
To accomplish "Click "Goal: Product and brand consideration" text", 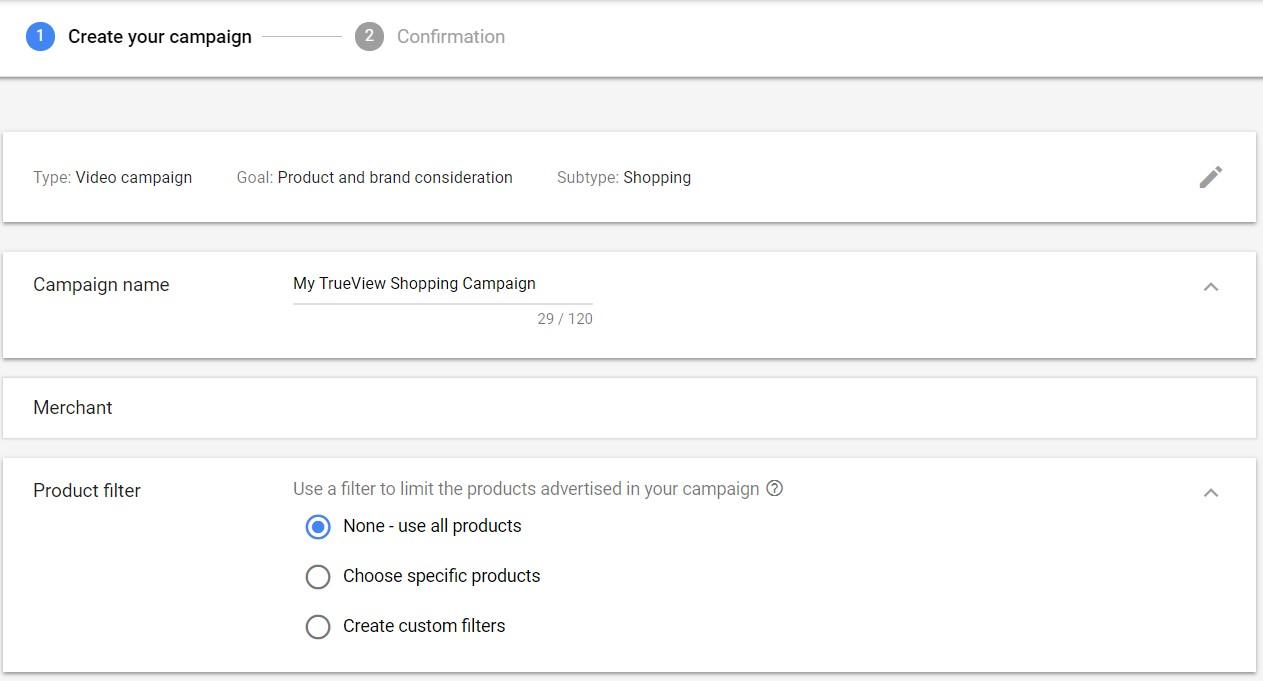I will point(374,178).
